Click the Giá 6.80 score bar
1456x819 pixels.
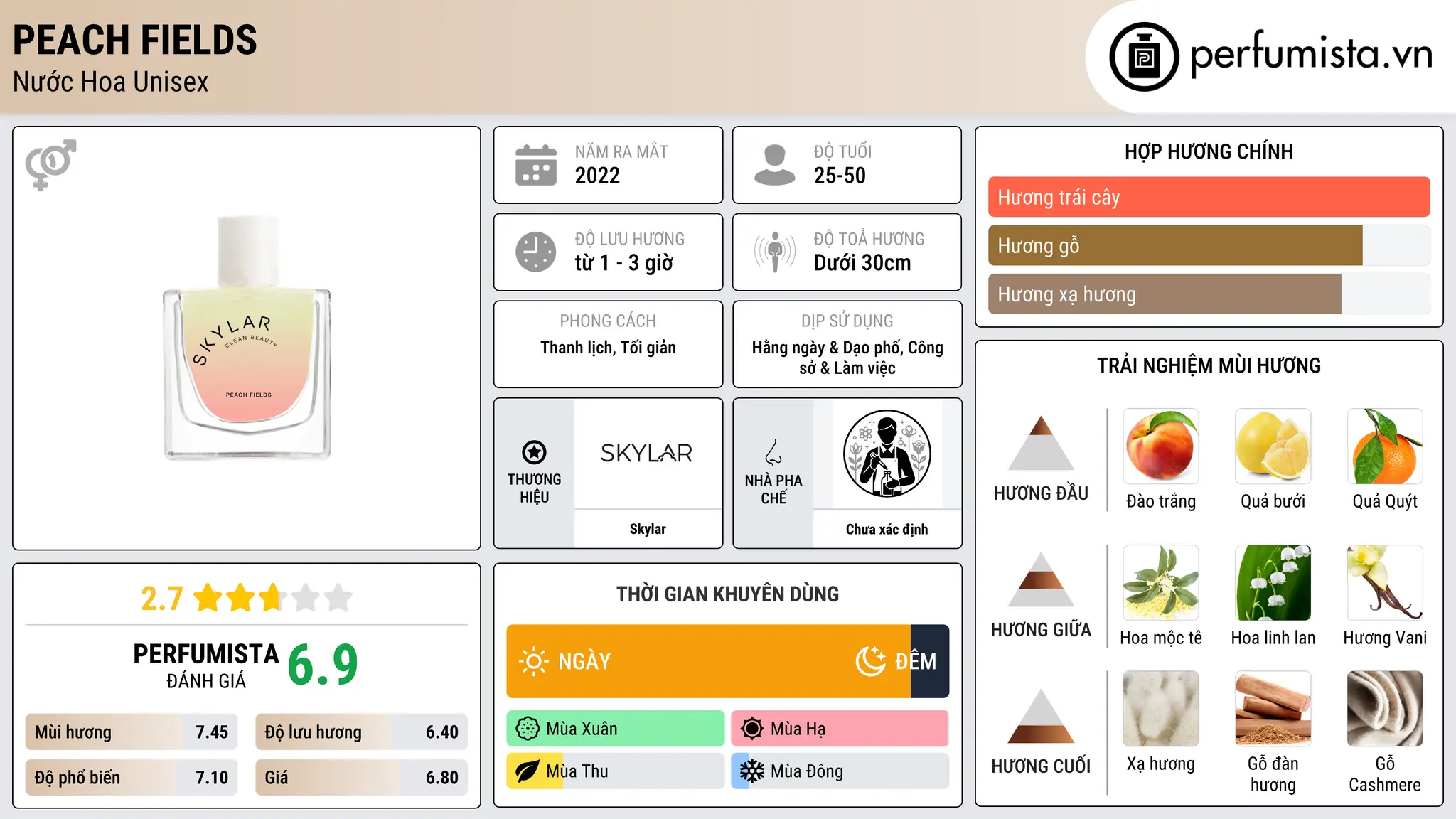click(x=362, y=778)
